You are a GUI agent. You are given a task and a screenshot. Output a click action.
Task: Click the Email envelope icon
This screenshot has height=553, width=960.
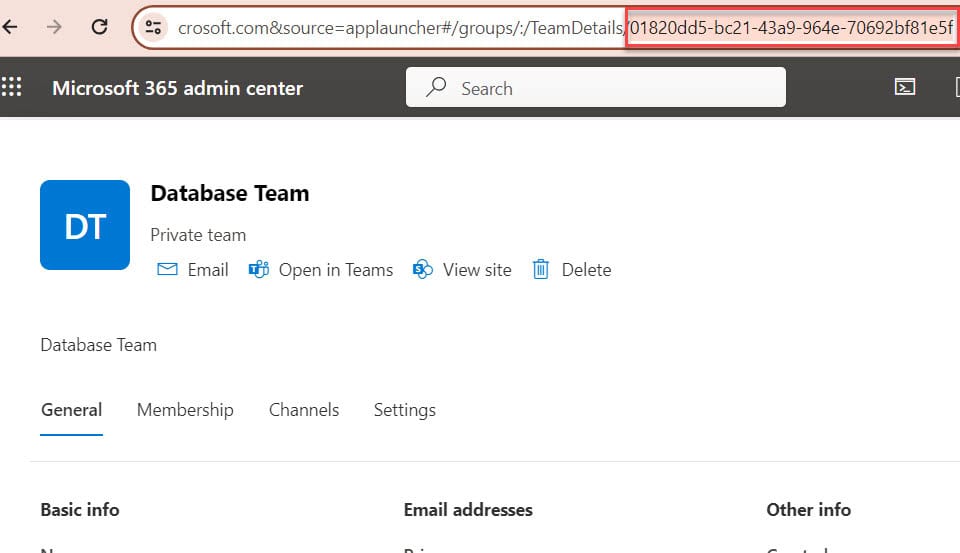[167, 269]
